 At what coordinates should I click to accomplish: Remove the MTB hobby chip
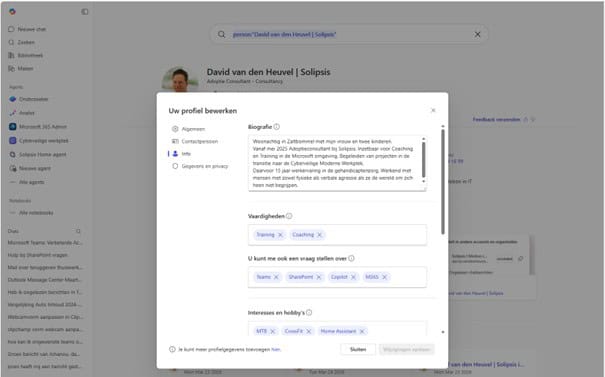(x=273, y=331)
